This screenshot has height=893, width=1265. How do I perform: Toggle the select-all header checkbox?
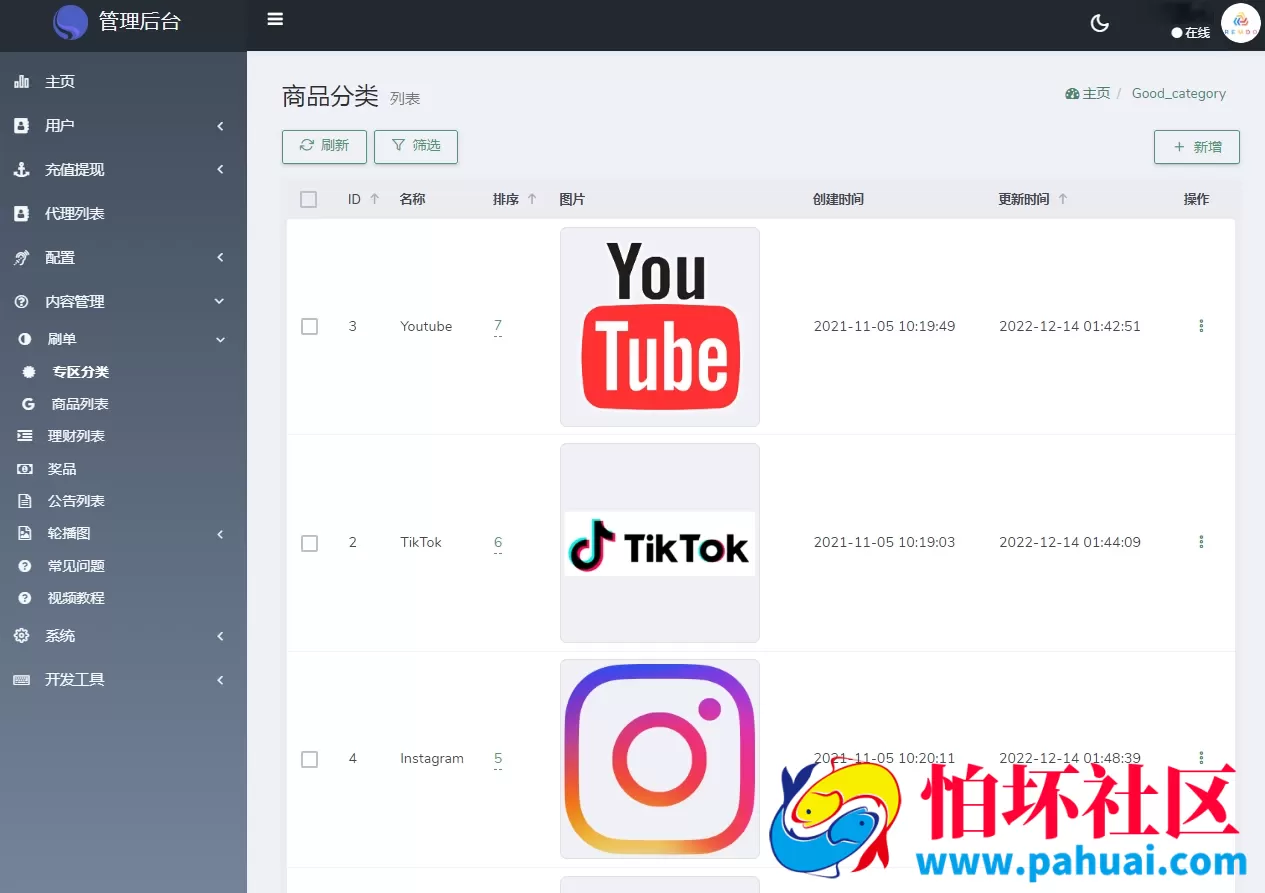308,199
